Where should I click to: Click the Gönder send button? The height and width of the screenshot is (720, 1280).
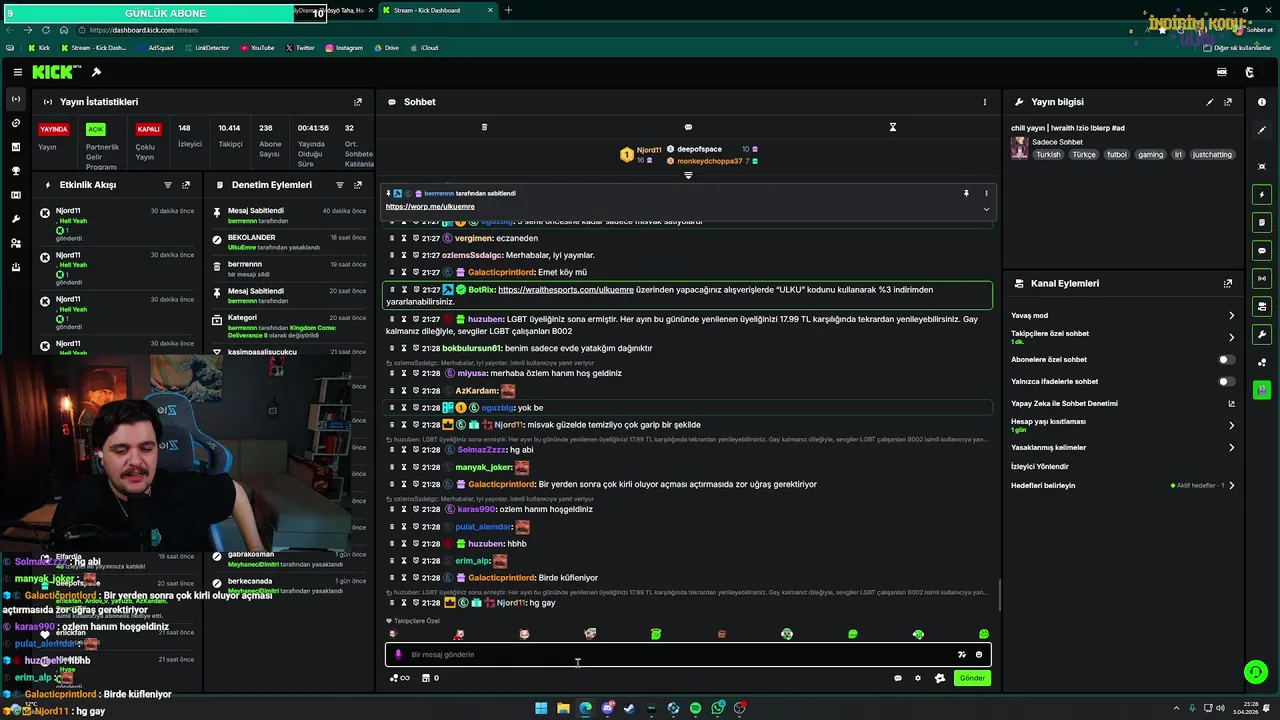pos(972,678)
